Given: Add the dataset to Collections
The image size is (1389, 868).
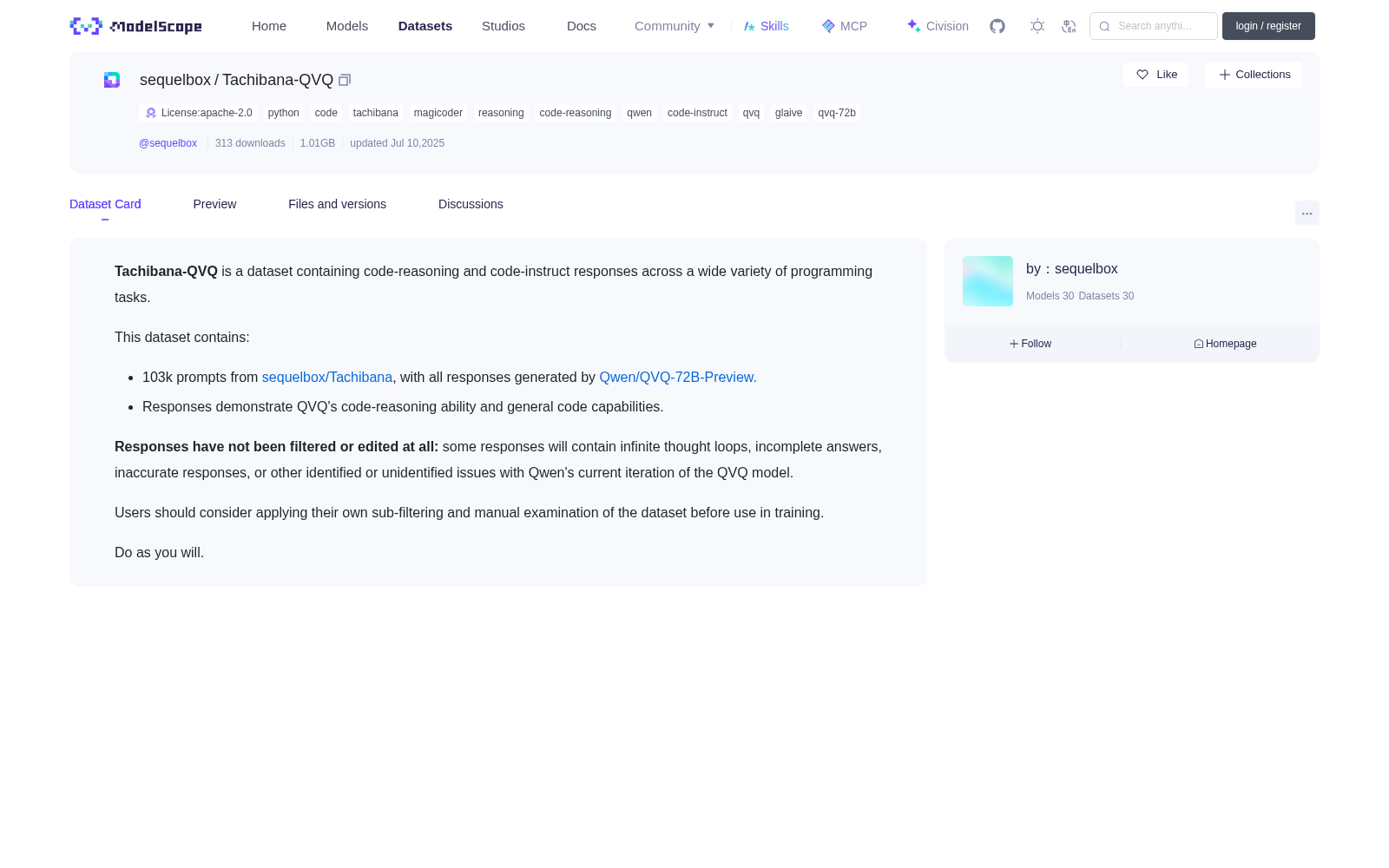Looking at the screenshot, I should (1254, 75).
